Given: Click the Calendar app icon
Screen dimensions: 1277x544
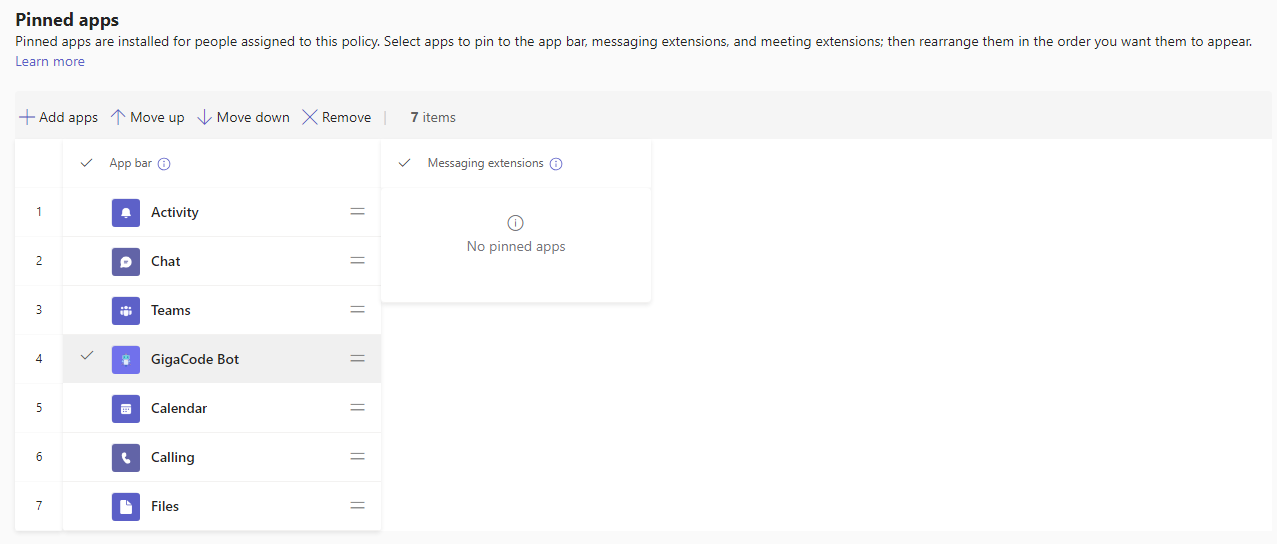Looking at the screenshot, I should (x=126, y=408).
